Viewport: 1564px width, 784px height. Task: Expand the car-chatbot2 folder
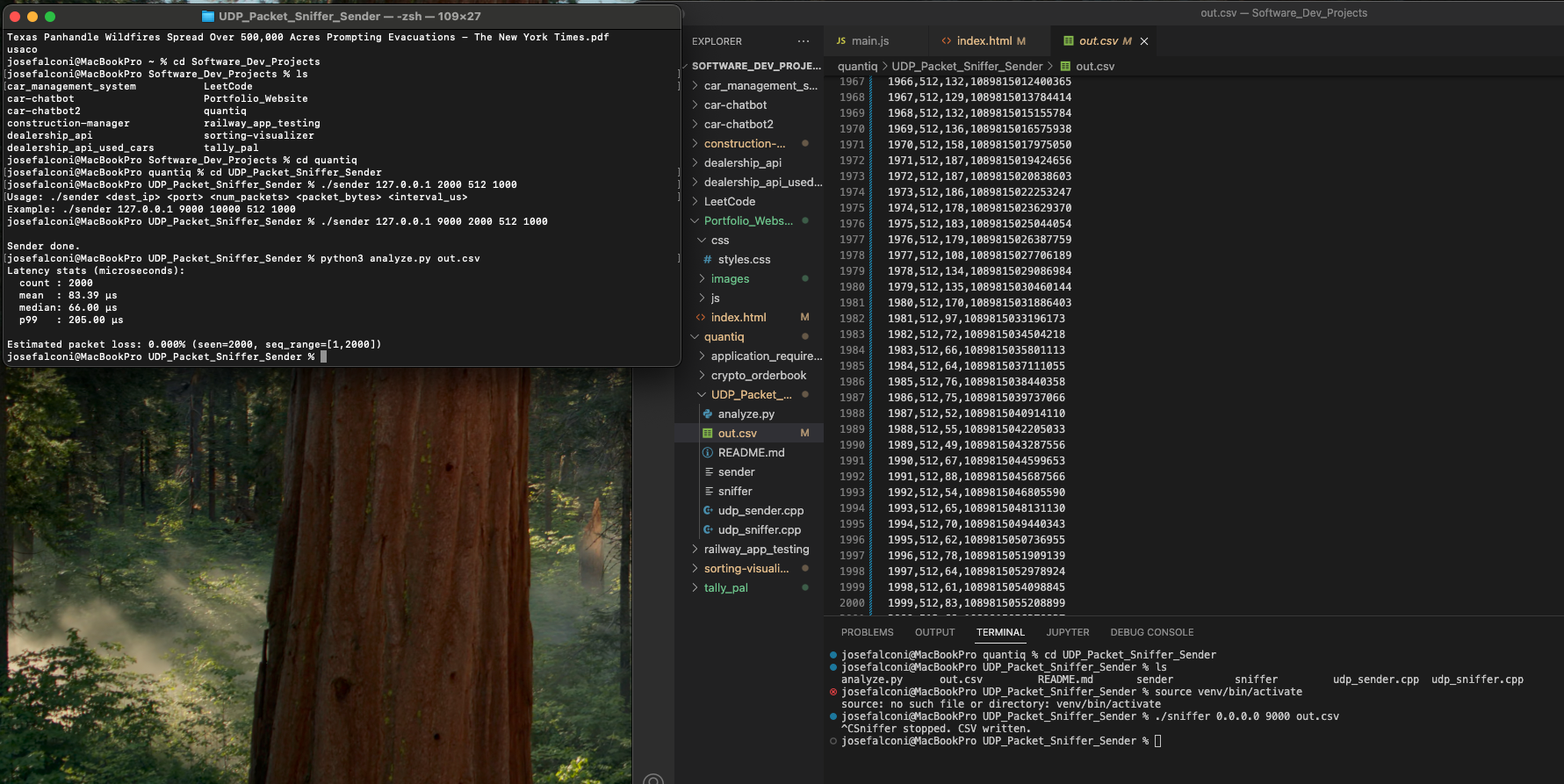[x=696, y=124]
